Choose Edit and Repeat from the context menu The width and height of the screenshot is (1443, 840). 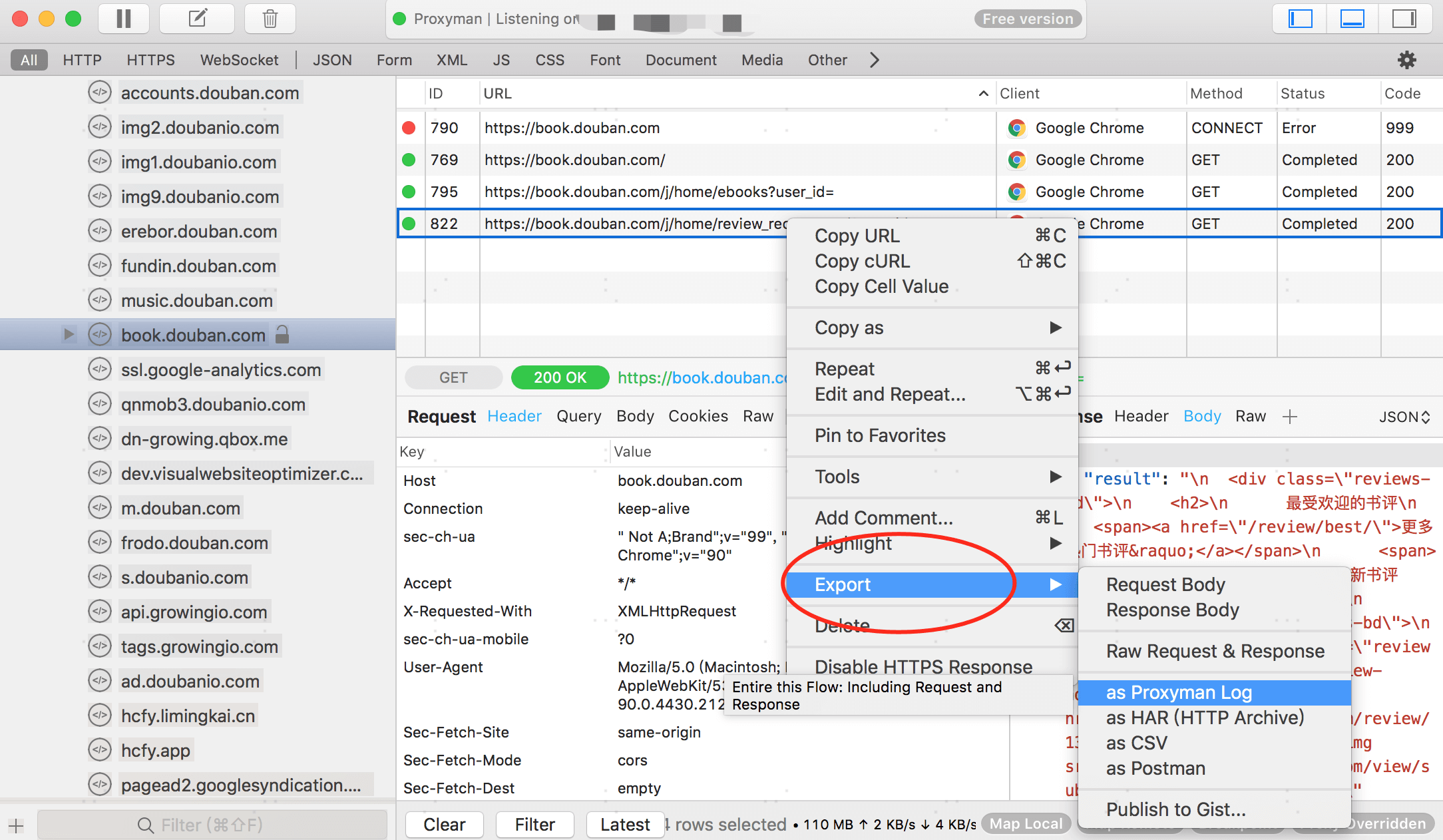point(932,394)
